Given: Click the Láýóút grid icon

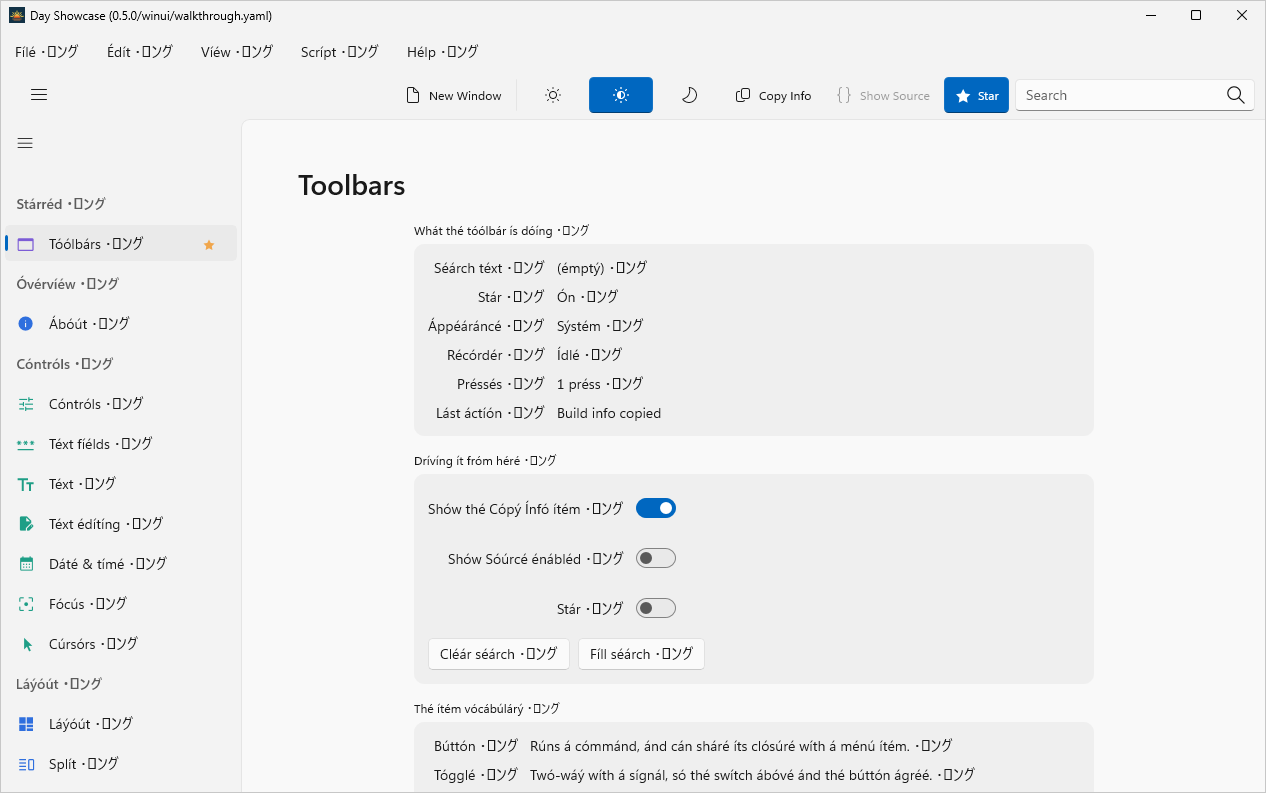Looking at the screenshot, I should point(26,724).
